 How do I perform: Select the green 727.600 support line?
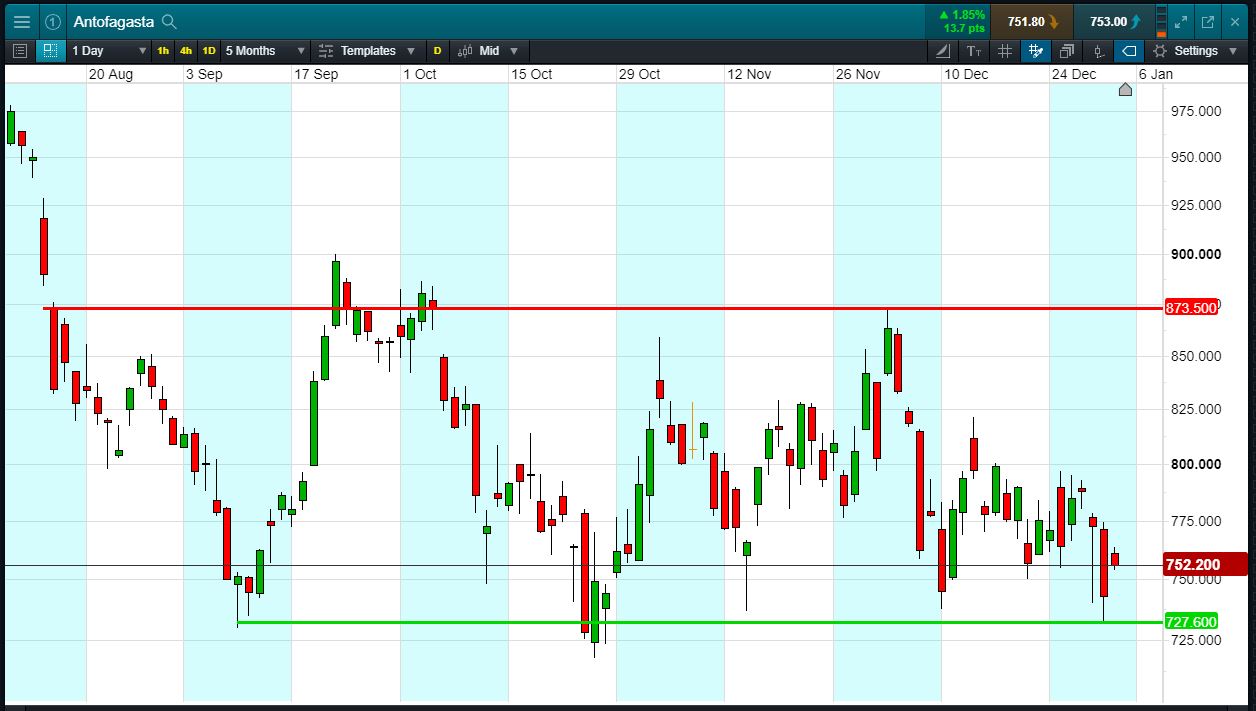tap(700, 622)
